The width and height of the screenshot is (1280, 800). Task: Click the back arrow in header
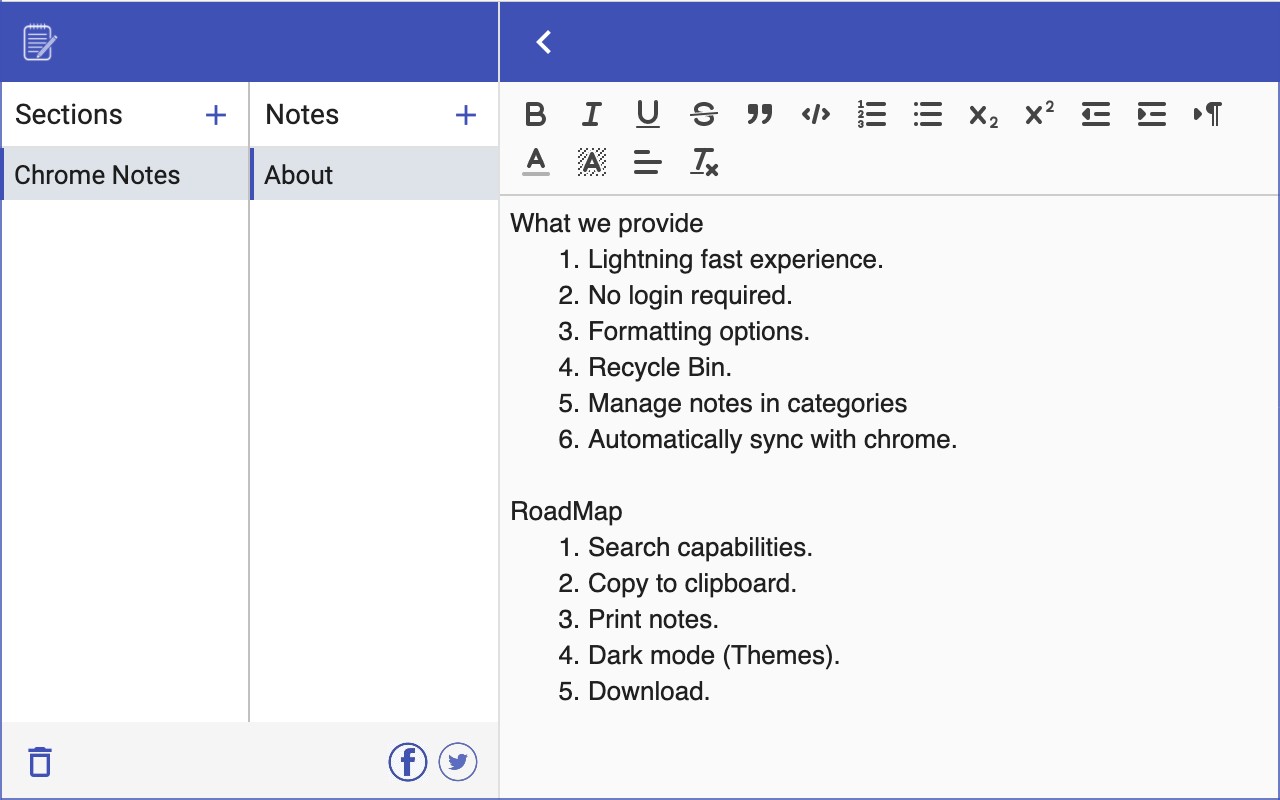pyautogui.click(x=544, y=42)
